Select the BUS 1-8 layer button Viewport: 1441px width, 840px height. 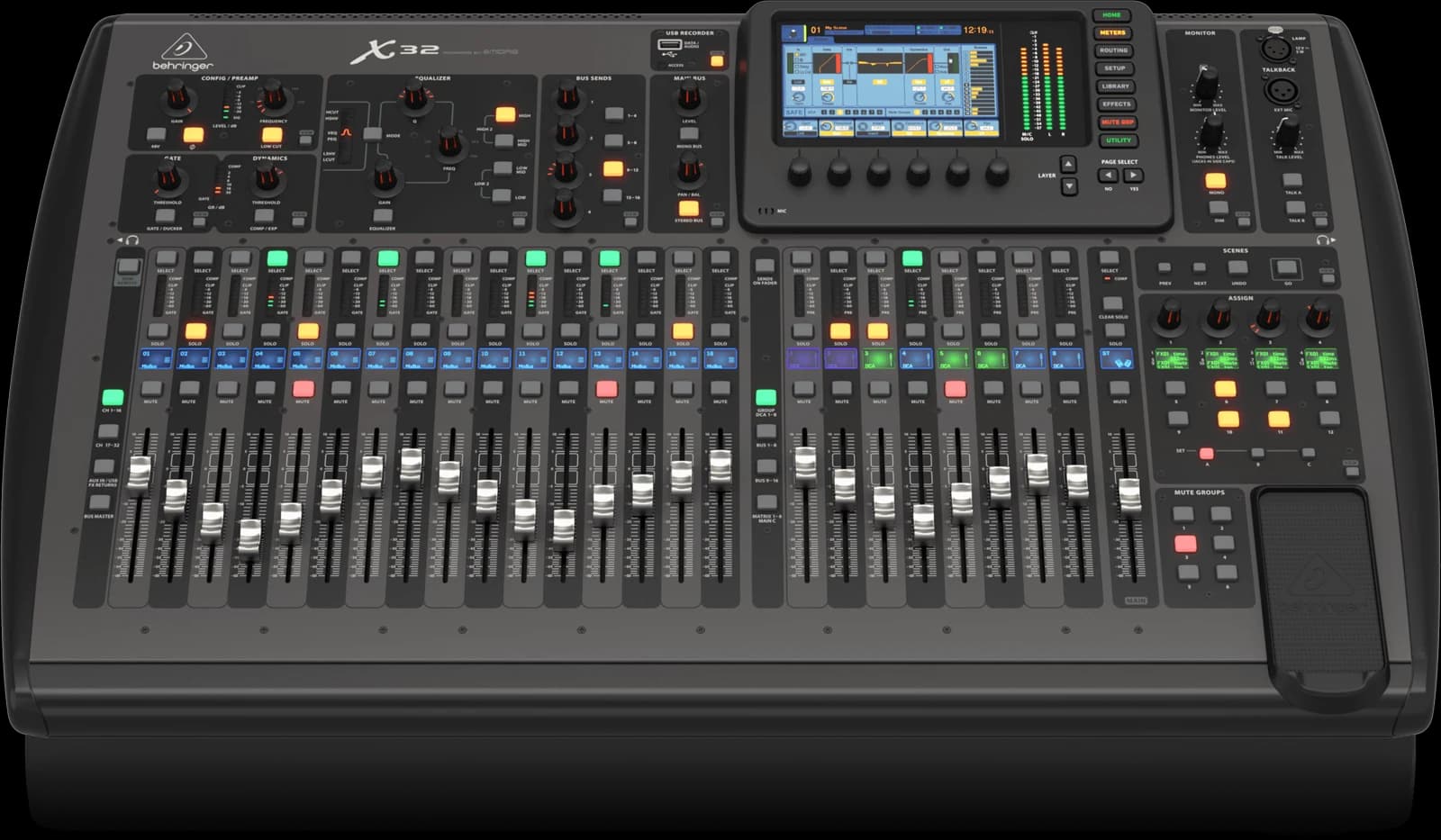766,432
